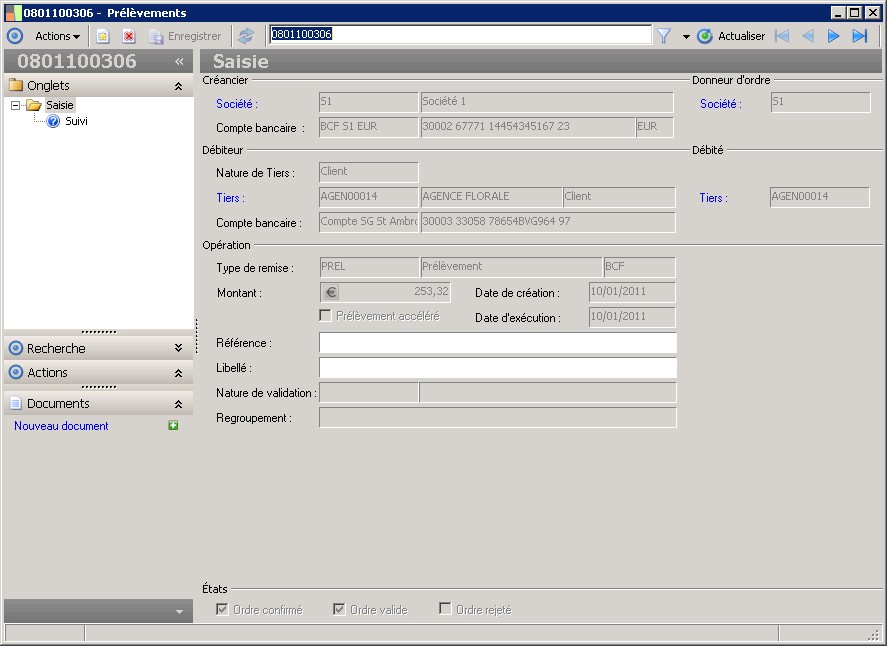This screenshot has height=646, width=887.
Task: Click the red delete icon in toolbar
Action: [x=129, y=36]
